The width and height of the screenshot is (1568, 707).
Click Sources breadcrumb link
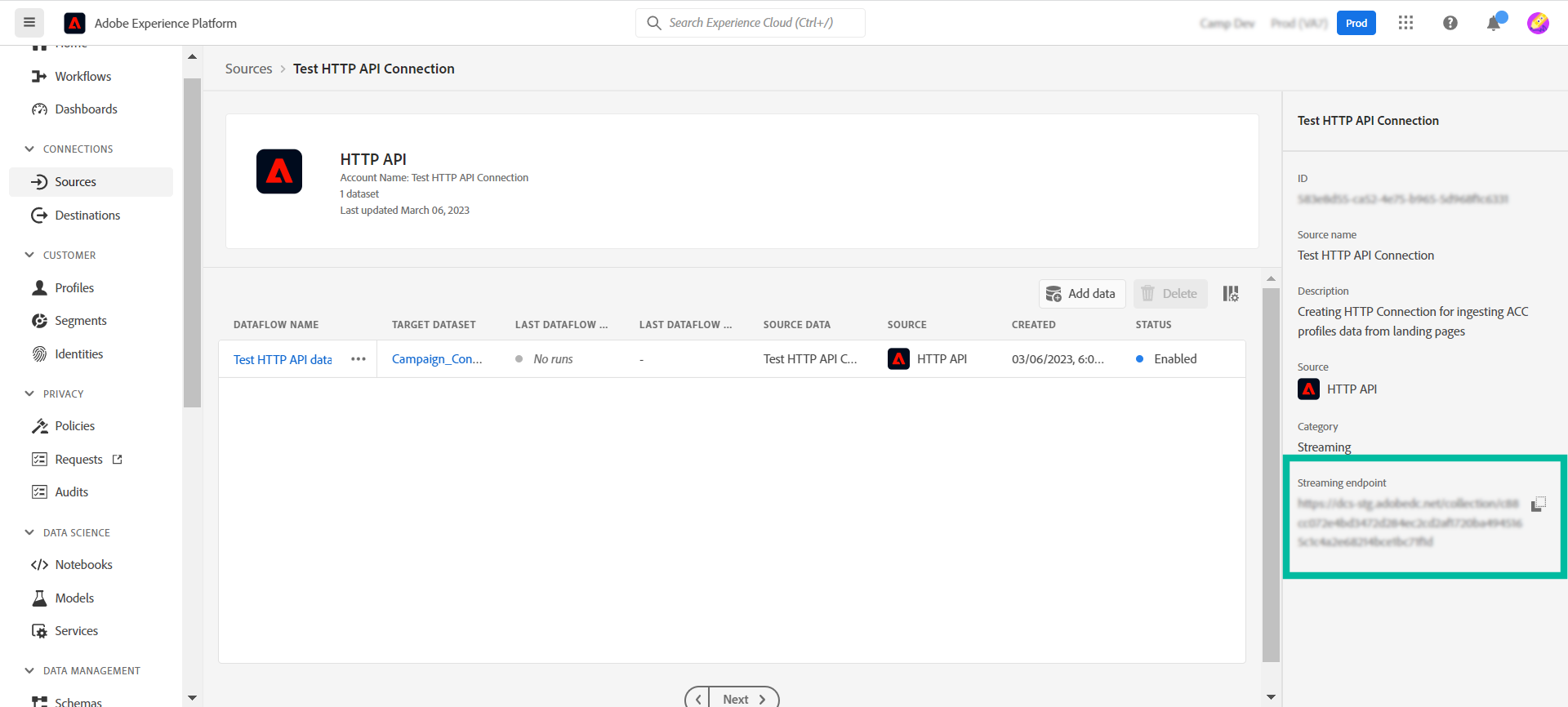(x=249, y=69)
